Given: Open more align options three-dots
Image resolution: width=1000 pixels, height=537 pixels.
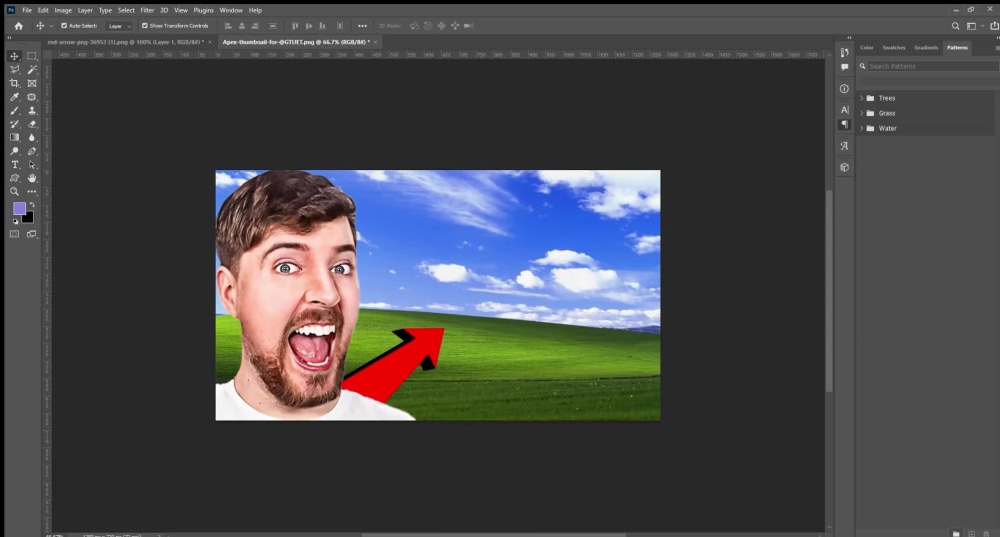Looking at the screenshot, I should [x=362, y=26].
